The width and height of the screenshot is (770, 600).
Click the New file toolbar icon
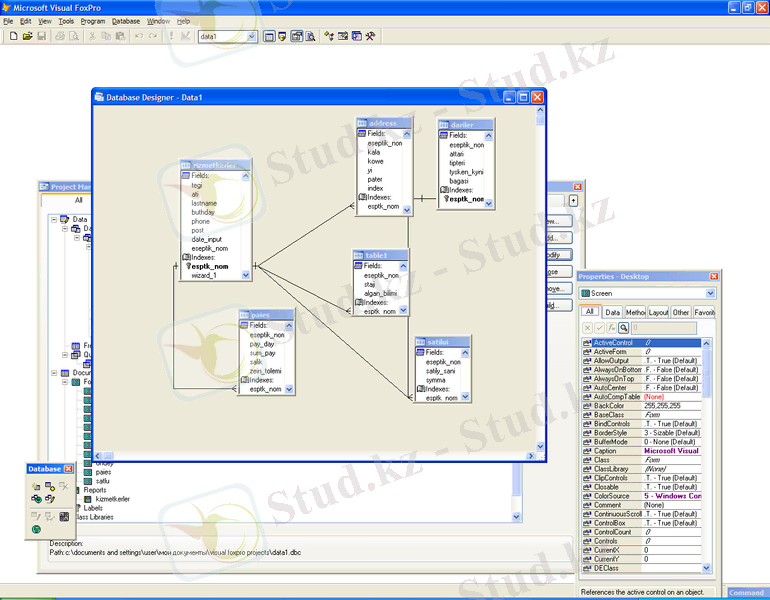click(x=12, y=37)
